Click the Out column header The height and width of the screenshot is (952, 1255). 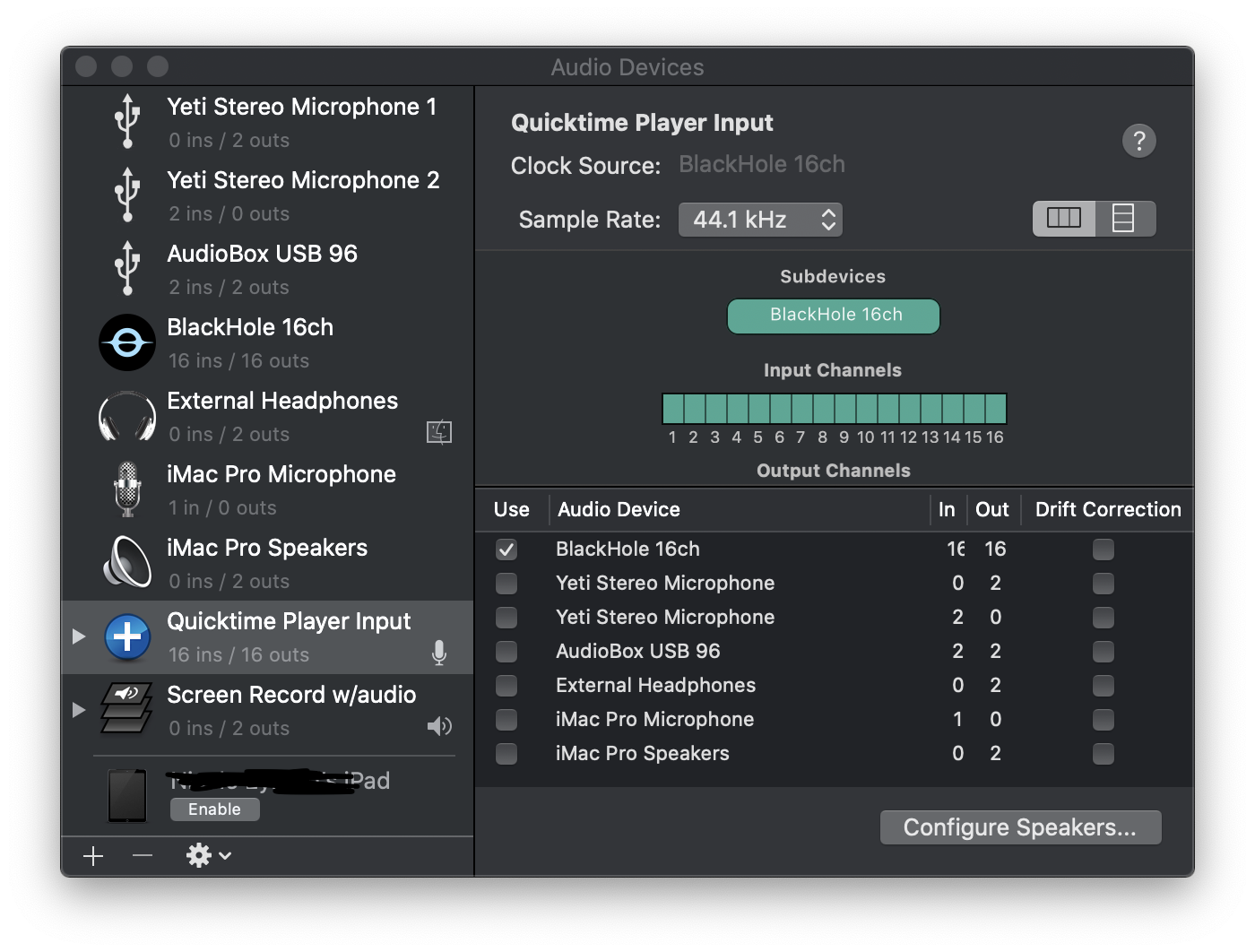[x=992, y=509]
